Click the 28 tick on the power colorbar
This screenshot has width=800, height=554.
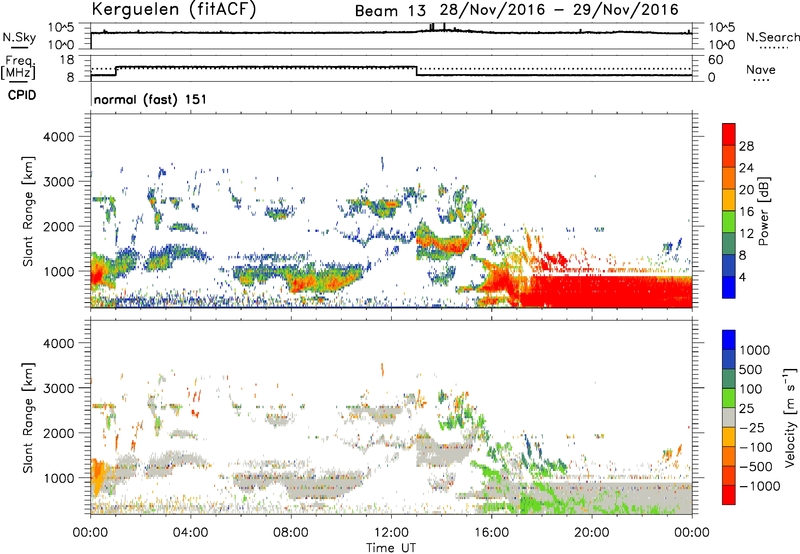click(x=746, y=146)
